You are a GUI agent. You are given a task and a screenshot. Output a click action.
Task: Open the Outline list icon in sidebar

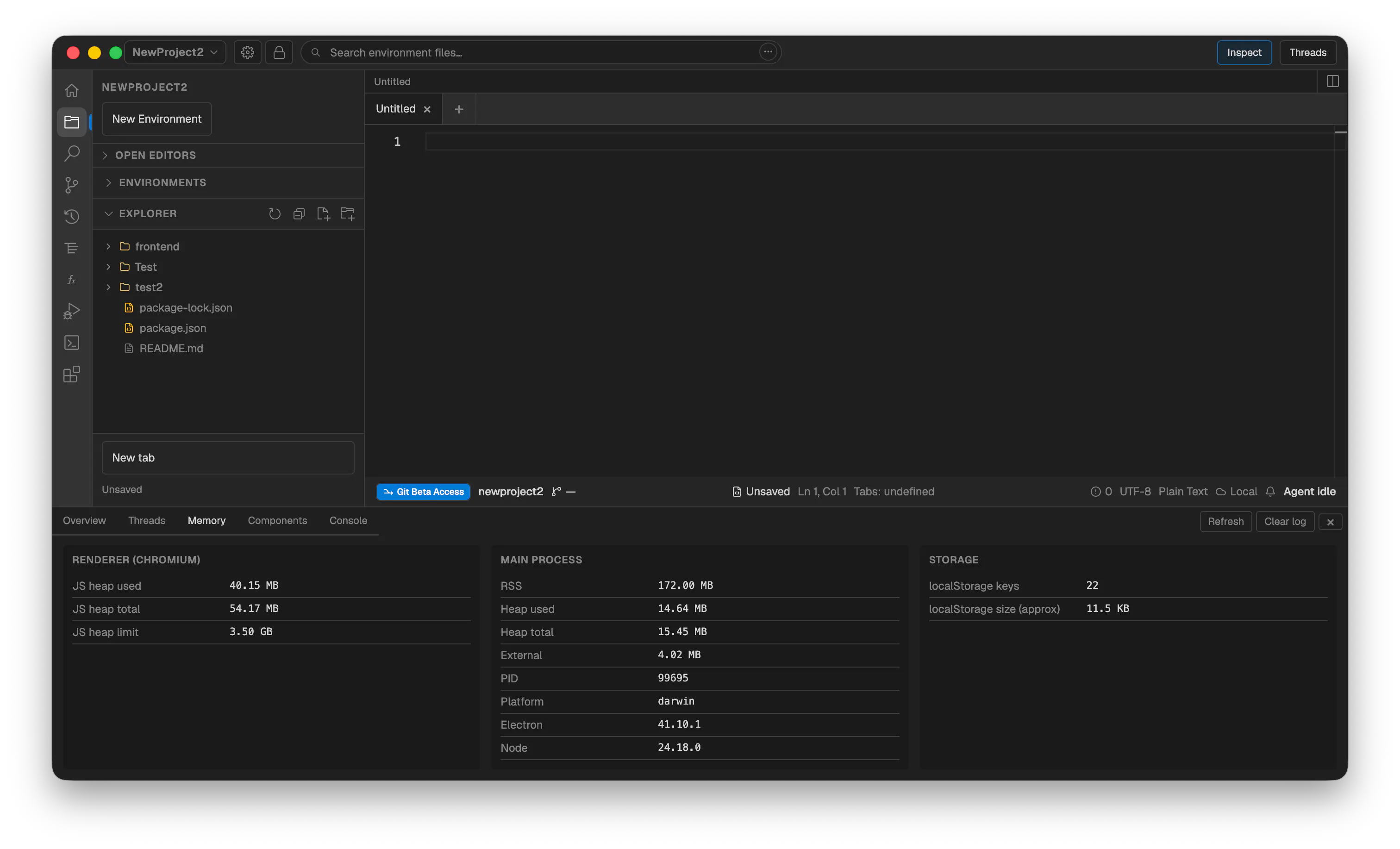[72, 248]
